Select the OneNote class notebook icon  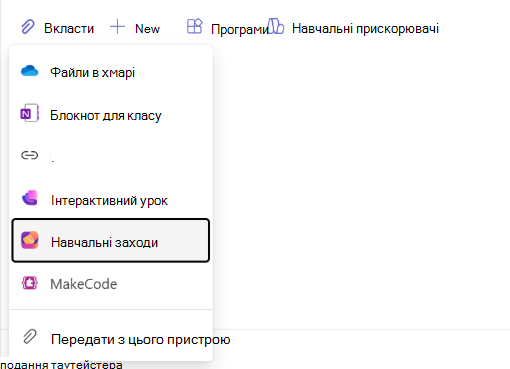30,113
